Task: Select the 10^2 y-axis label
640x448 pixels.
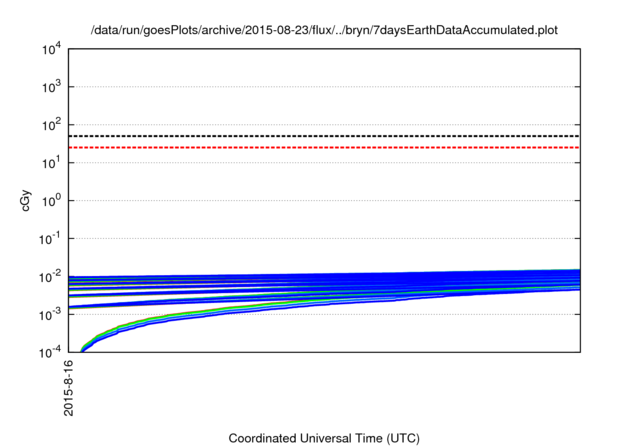Action: [x=52, y=125]
